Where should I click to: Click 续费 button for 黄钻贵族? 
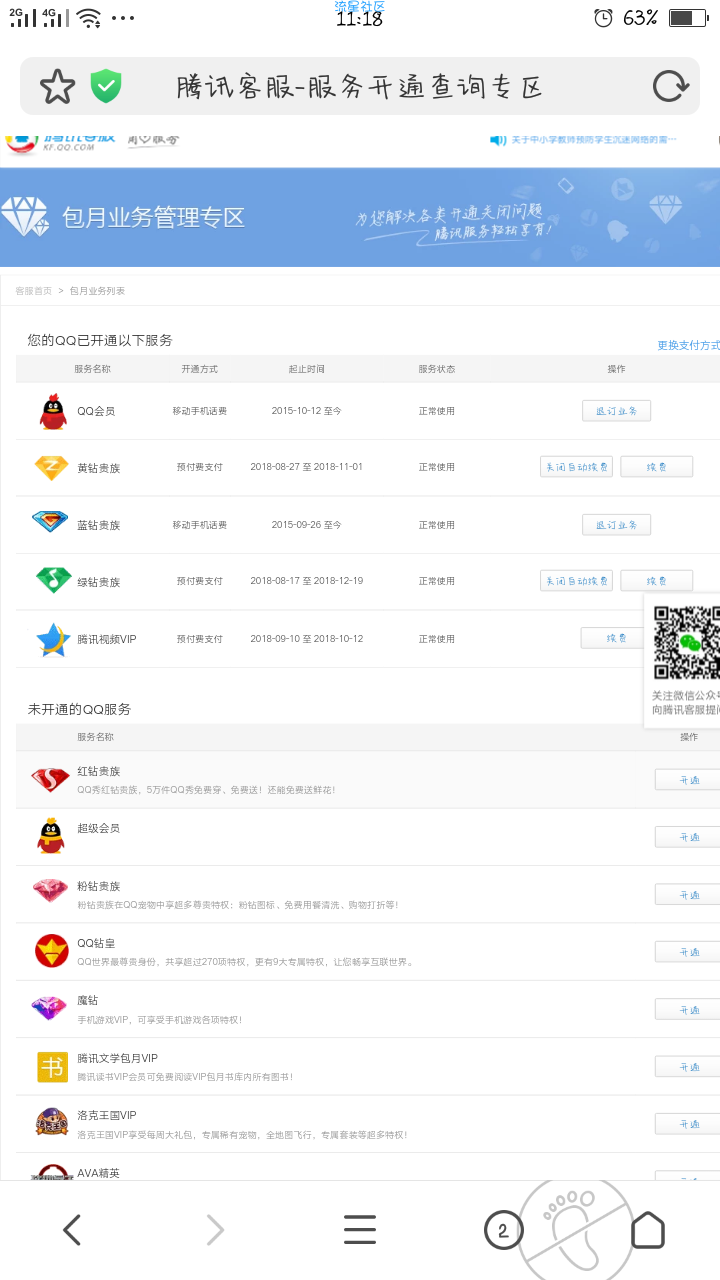click(x=656, y=467)
